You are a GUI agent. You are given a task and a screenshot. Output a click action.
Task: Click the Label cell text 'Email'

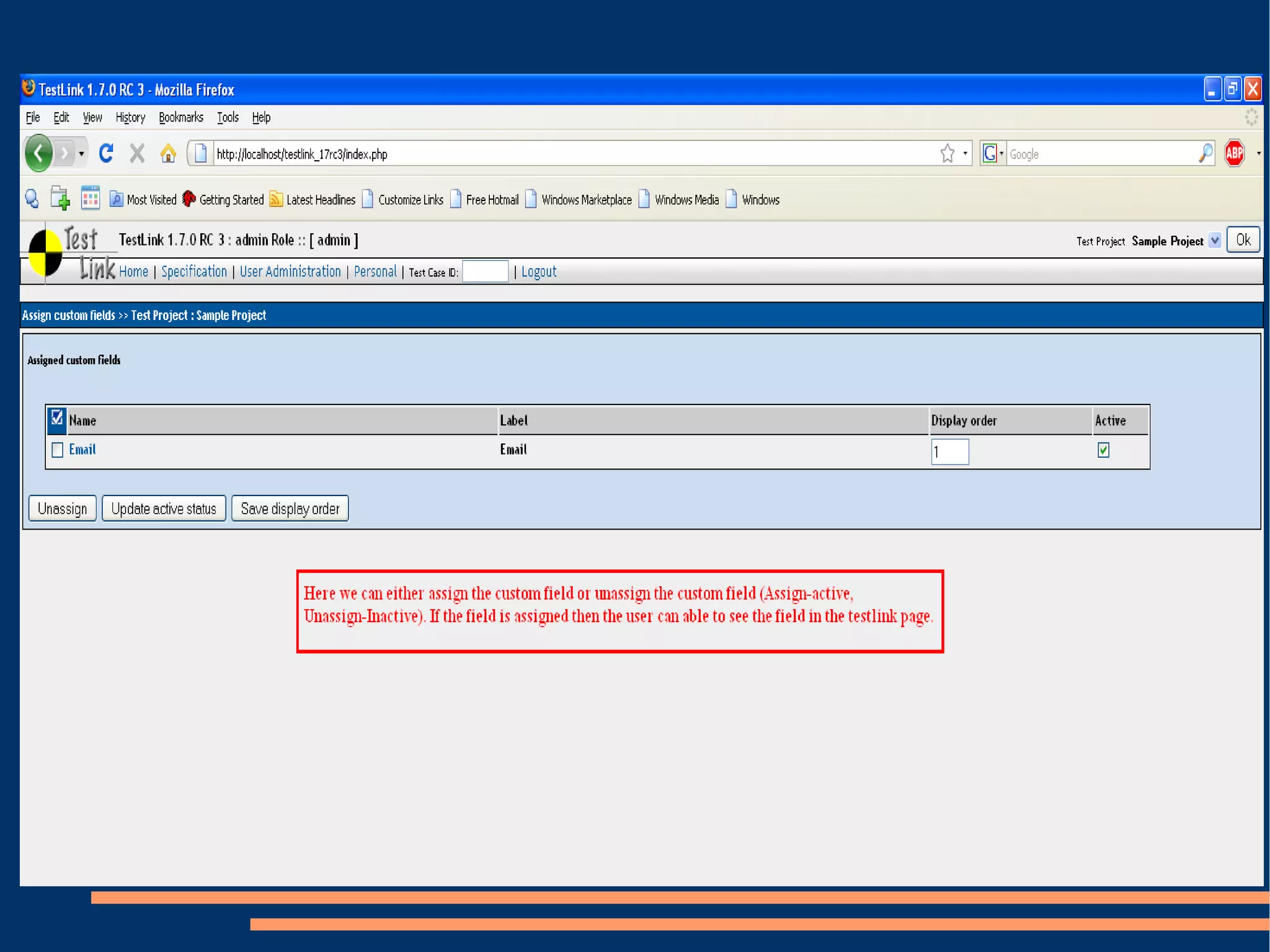click(x=513, y=450)
